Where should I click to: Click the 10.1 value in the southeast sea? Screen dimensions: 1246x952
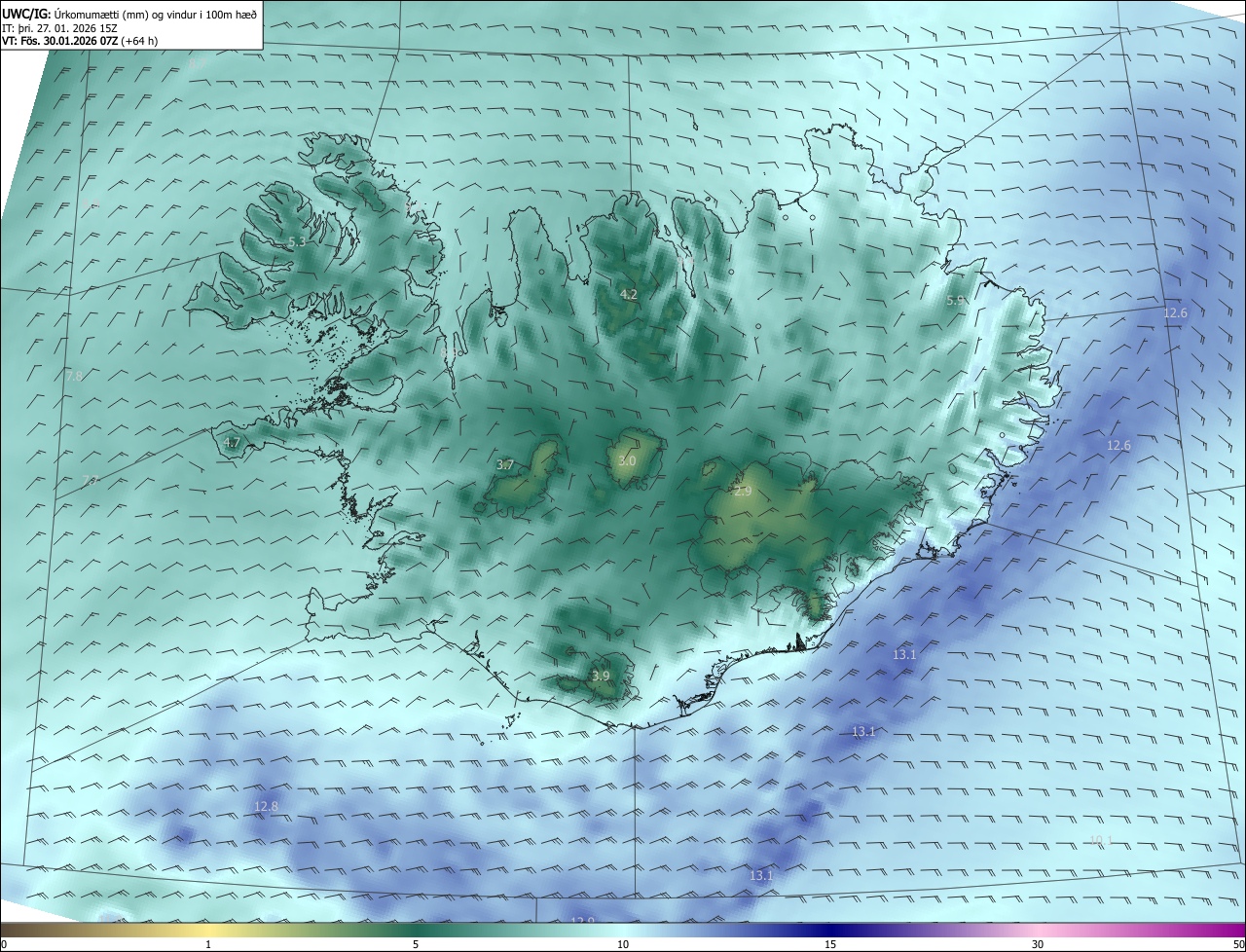point(1100,840)
